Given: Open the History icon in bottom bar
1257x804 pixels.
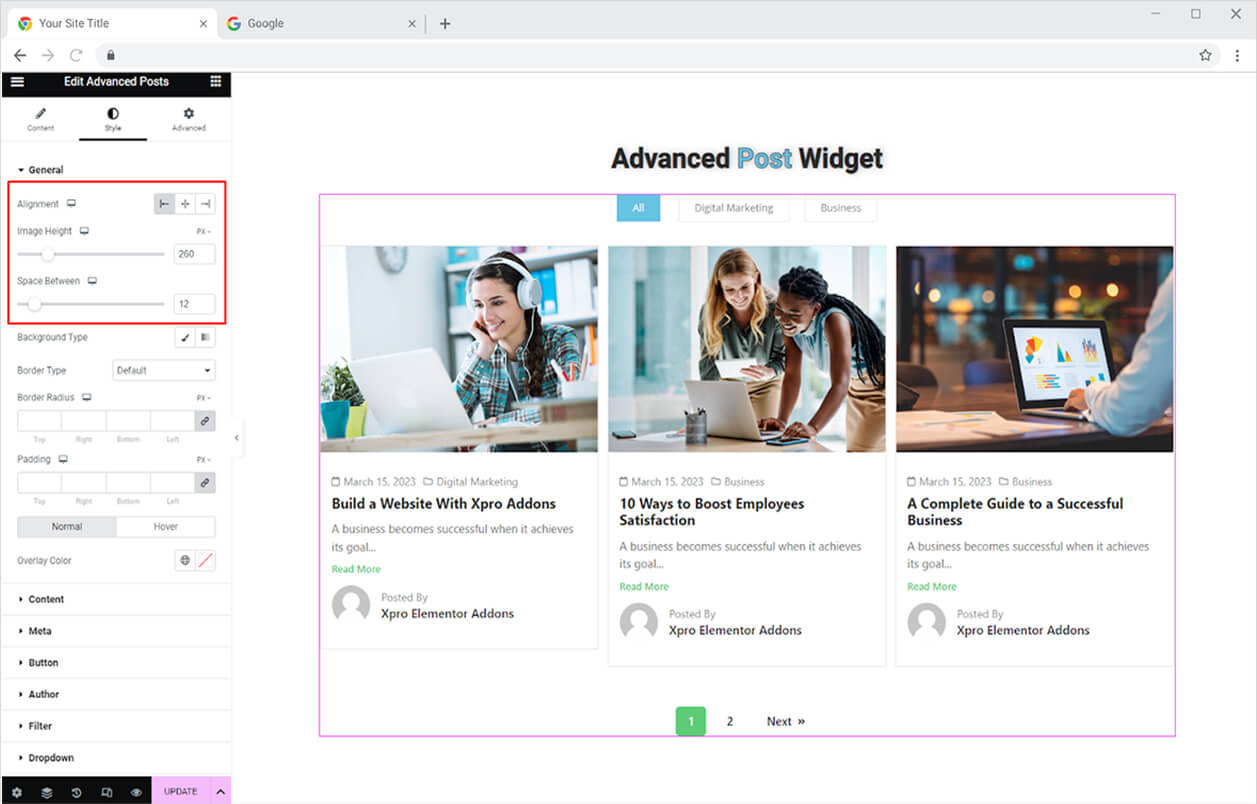Looking at the screenshot, I should pyautogui.click(x=77, y=791).
